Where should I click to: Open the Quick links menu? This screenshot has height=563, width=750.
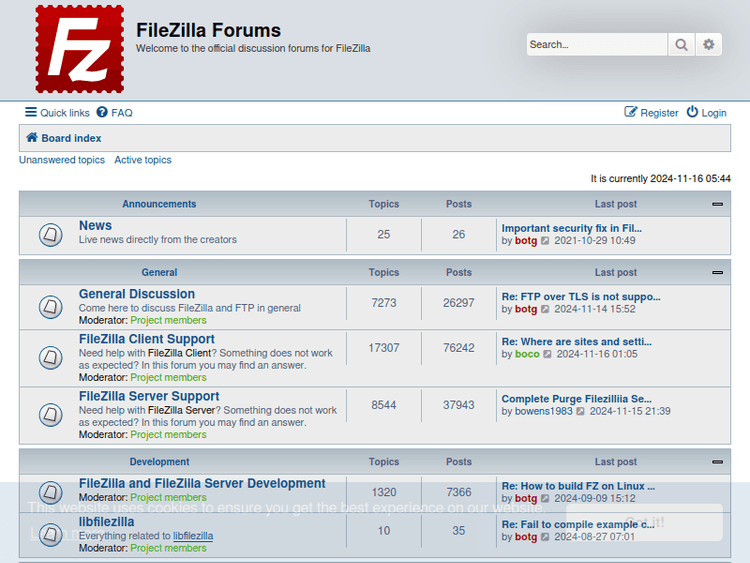click(x=57, y=113)
